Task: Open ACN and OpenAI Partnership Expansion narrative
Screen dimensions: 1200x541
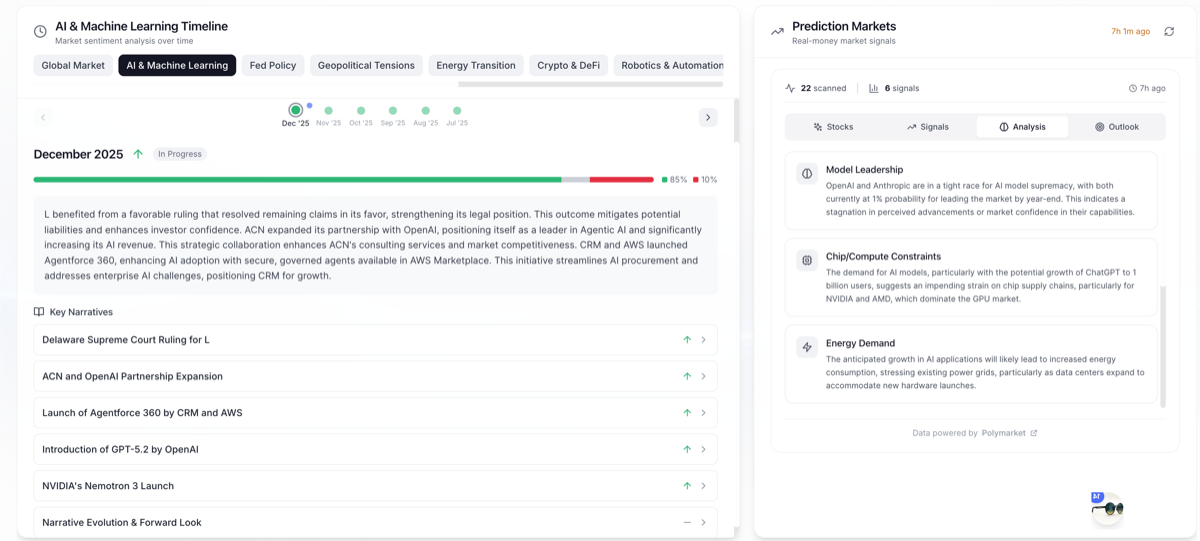Action: pyautogui.click(x=375, y=376)
